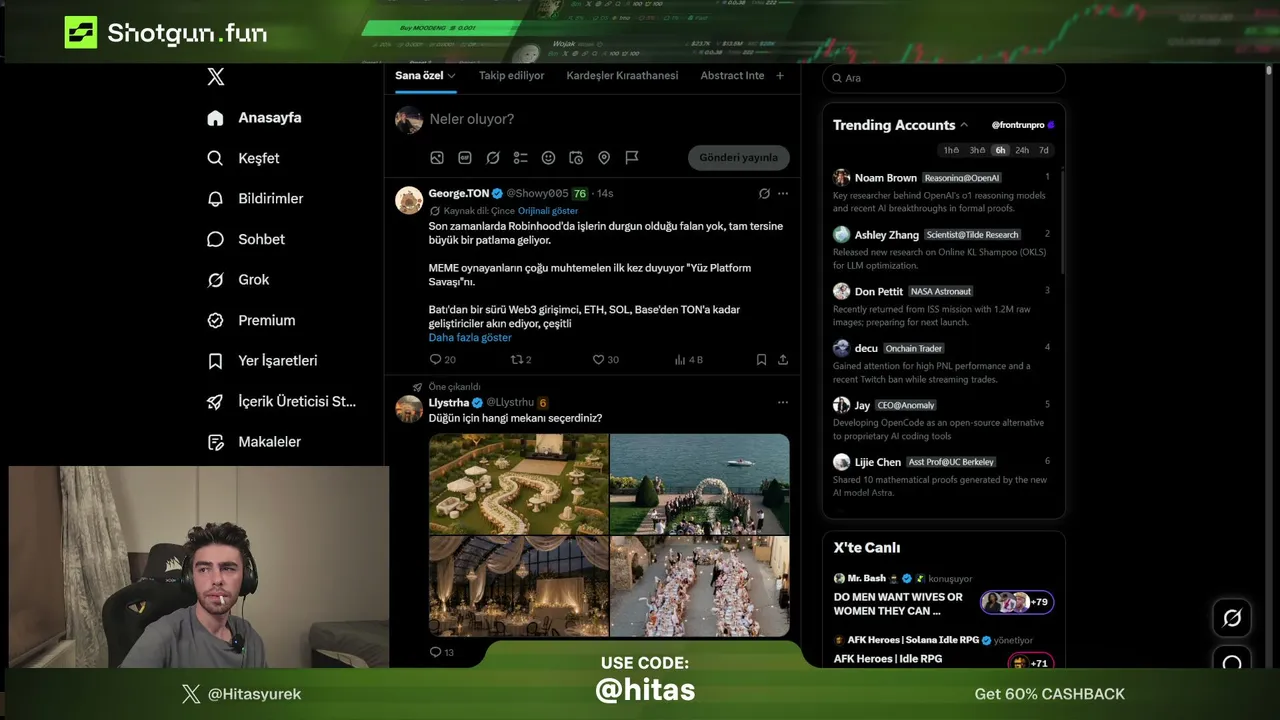Open Yer İşaretleri bookmarks
Image resolution: width=1280 pixels, height=720 pixels.
point(261,361)
